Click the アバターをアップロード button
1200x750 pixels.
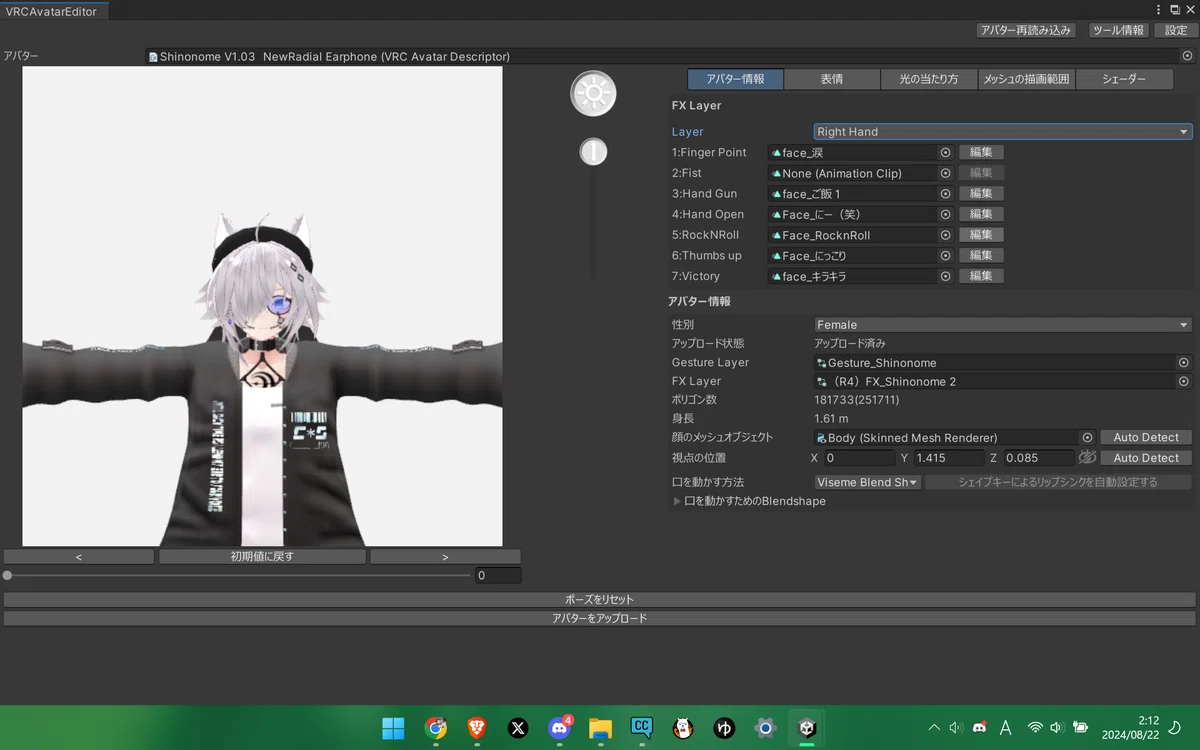click(x=600, y=619)
